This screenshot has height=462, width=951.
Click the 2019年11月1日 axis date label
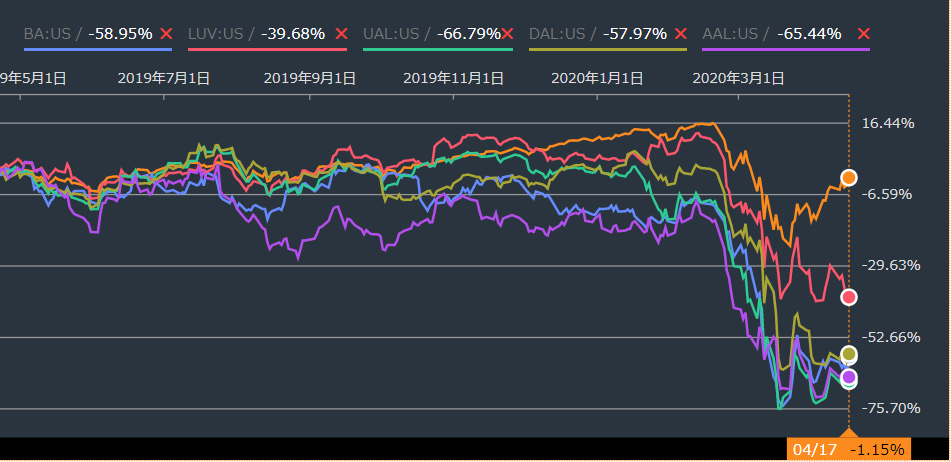coord(453,78)
